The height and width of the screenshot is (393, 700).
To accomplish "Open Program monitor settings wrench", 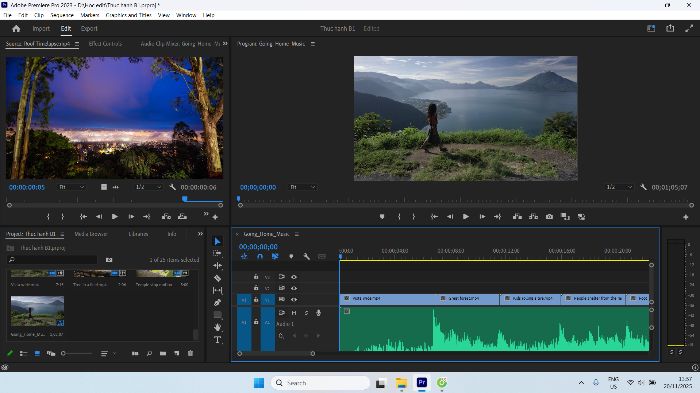I will 643,187.
